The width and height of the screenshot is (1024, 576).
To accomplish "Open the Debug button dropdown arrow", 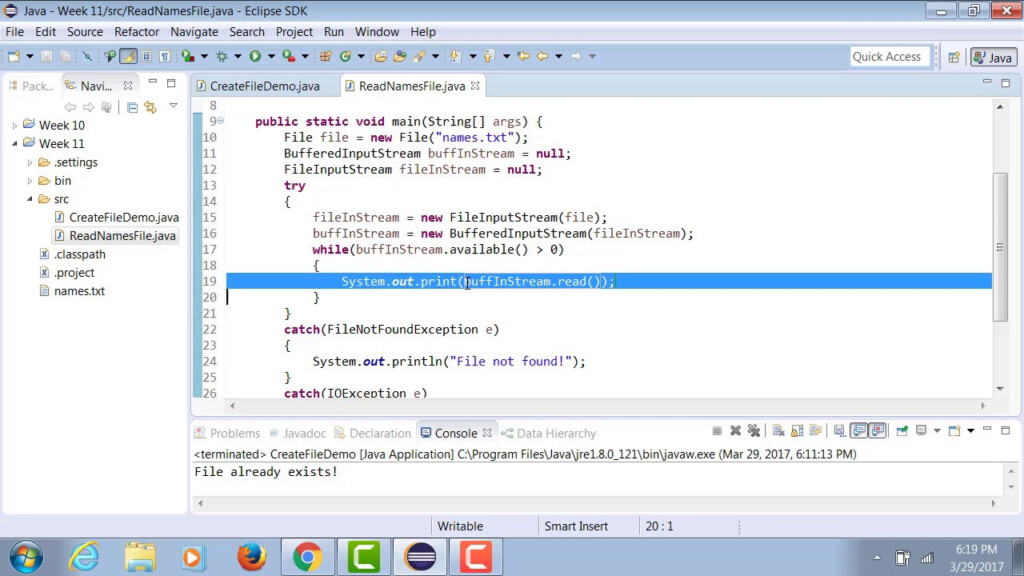I will click(x=238, y=57).
